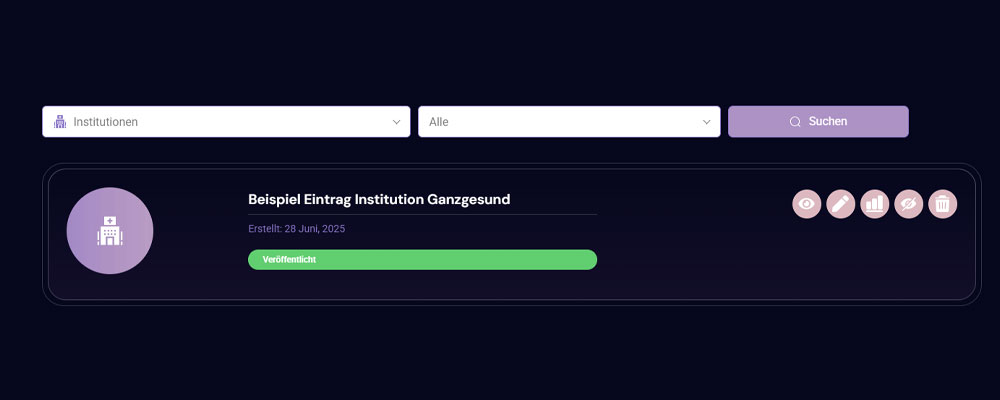The image size is (1000, 400).
Task: Click the green Veröffentlicht status bar
Action: [x=422, y=260]
